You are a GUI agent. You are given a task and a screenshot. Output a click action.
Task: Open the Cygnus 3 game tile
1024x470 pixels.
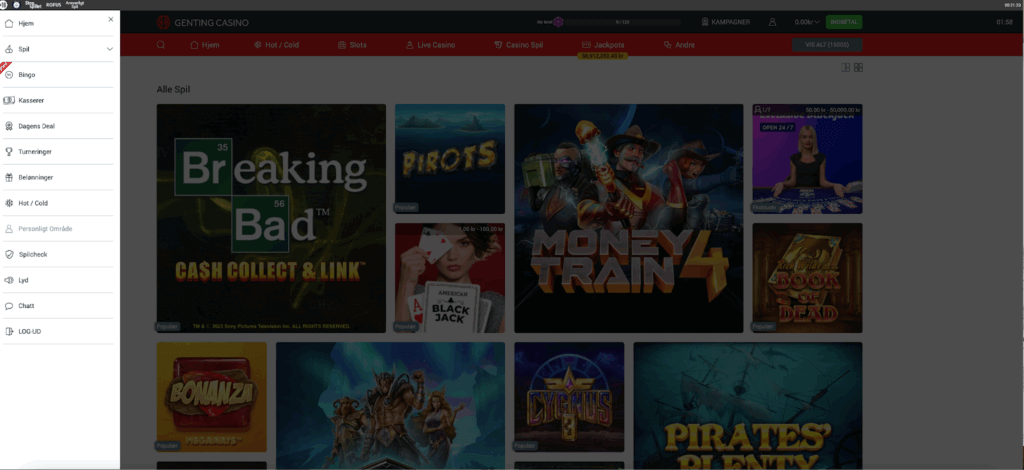(569, 397)
